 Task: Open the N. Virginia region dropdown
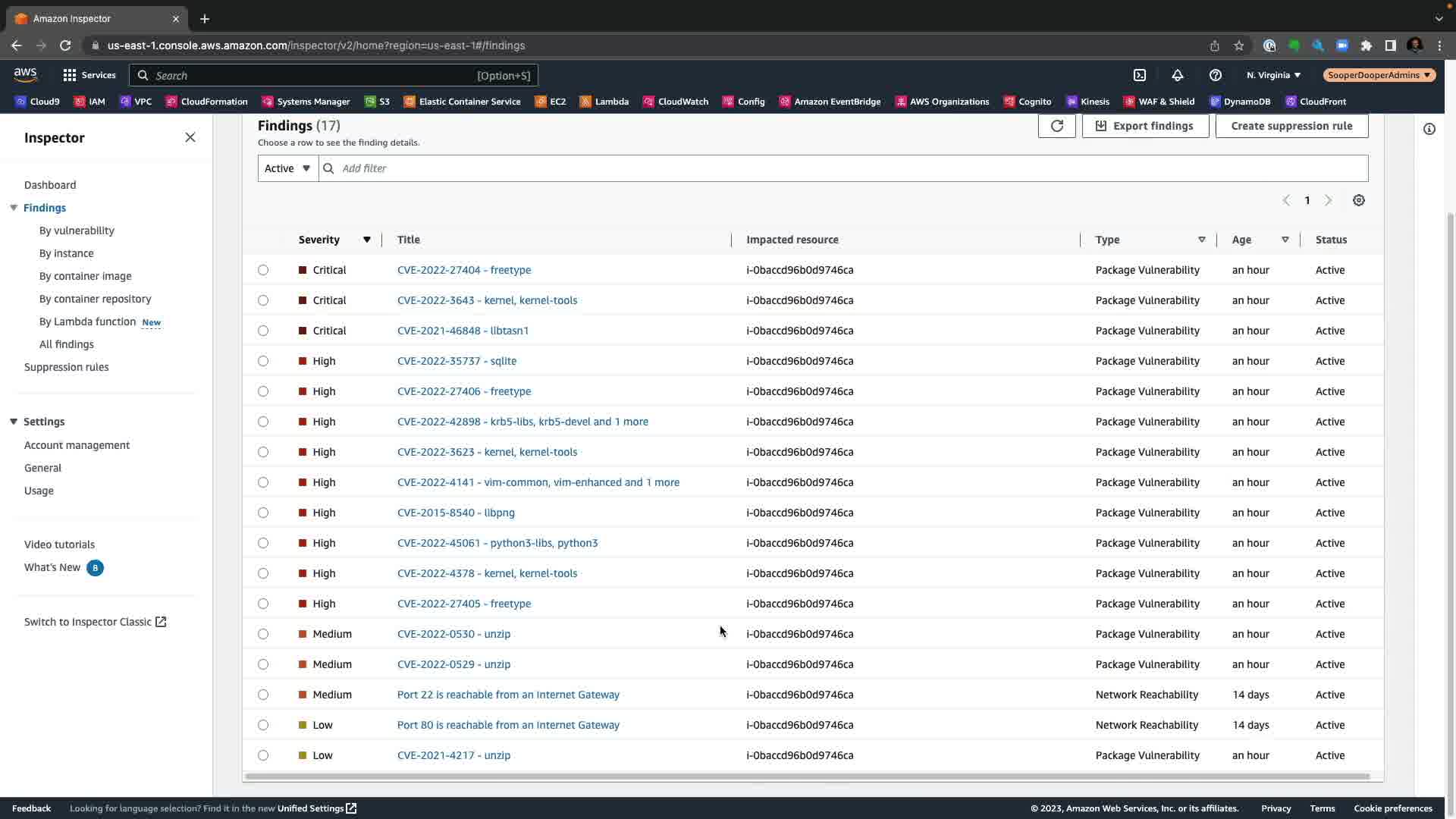coord(1273,75)
